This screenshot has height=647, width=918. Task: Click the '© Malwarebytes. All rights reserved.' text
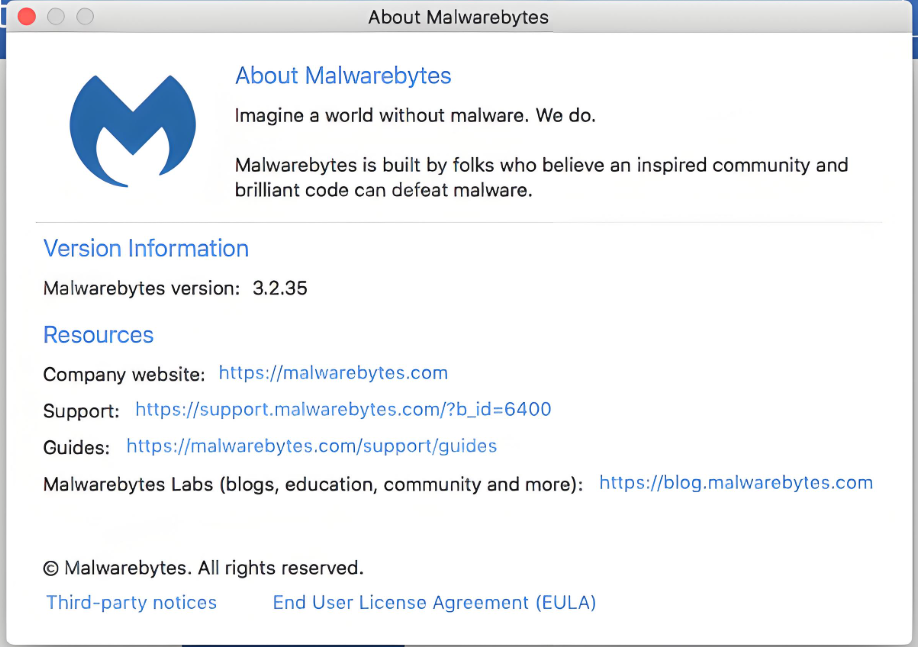(x=204, y=568)
